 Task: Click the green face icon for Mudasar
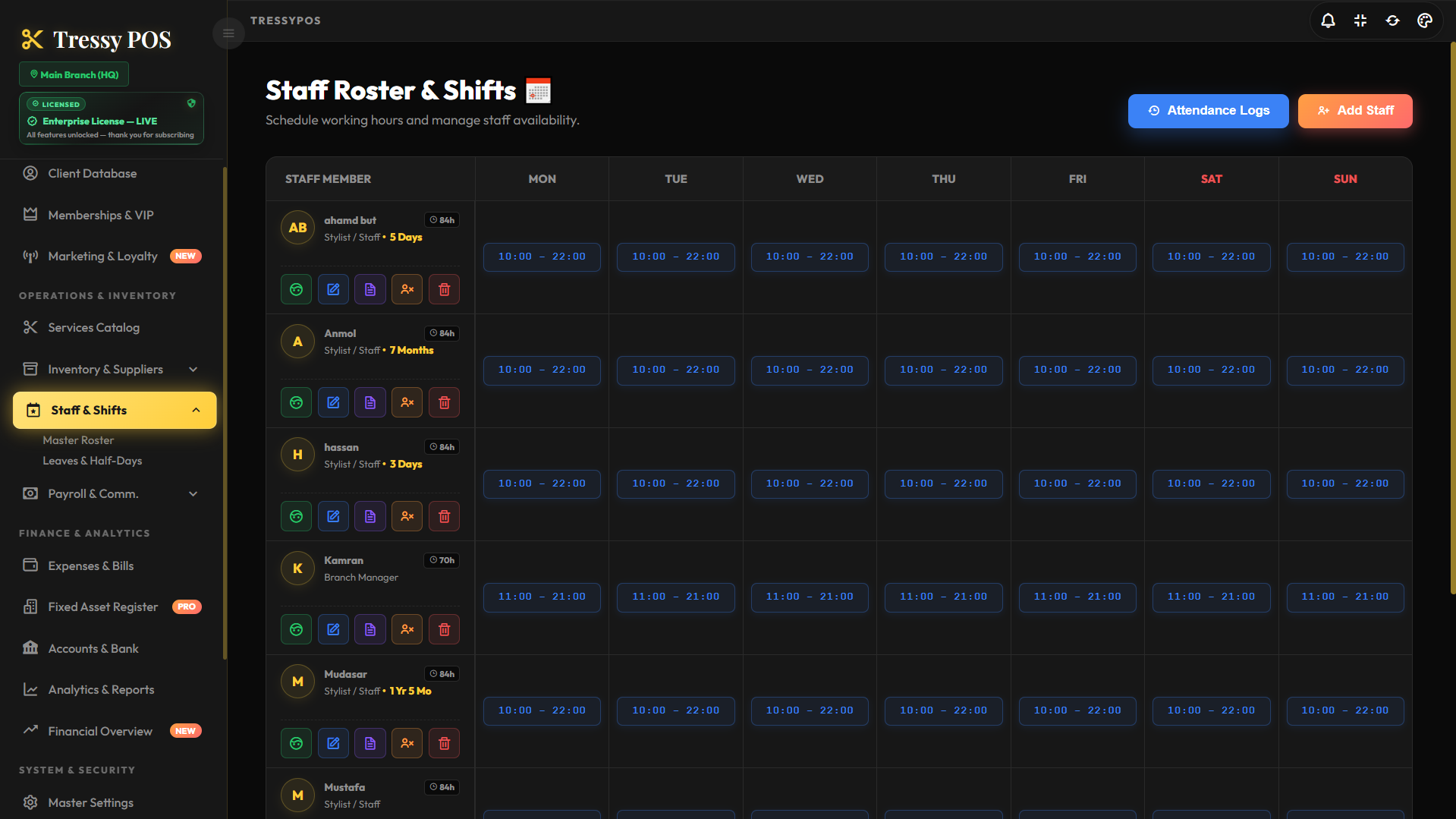coord(297,743)
